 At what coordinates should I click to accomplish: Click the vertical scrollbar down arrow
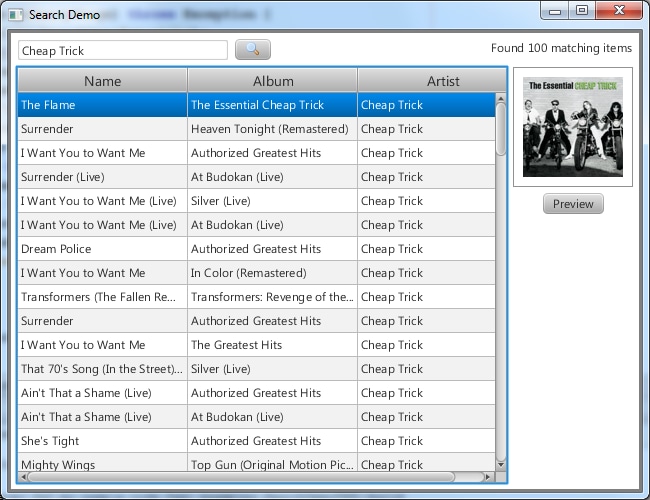[x=501, y=465]
